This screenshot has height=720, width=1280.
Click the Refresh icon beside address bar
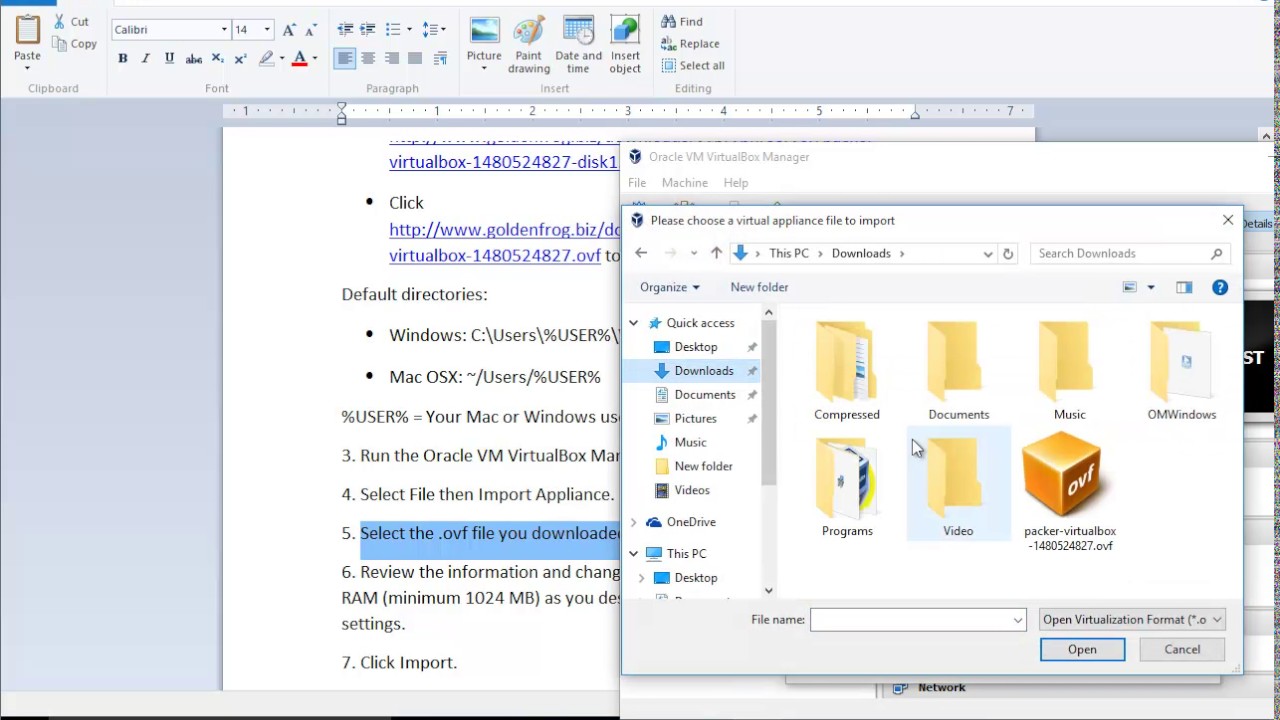coord(1008,254)
